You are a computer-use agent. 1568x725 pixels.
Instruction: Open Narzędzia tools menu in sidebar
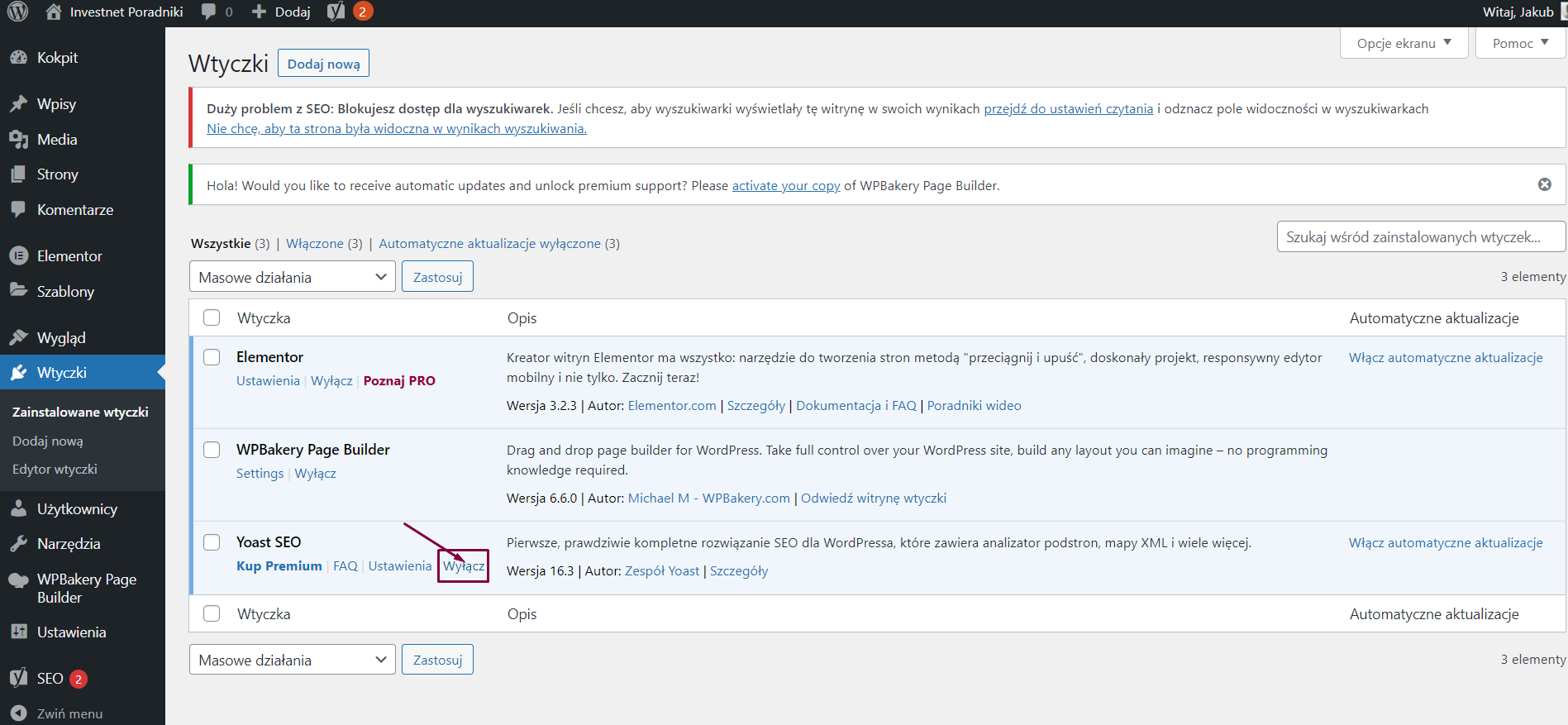tap(69, 544)
